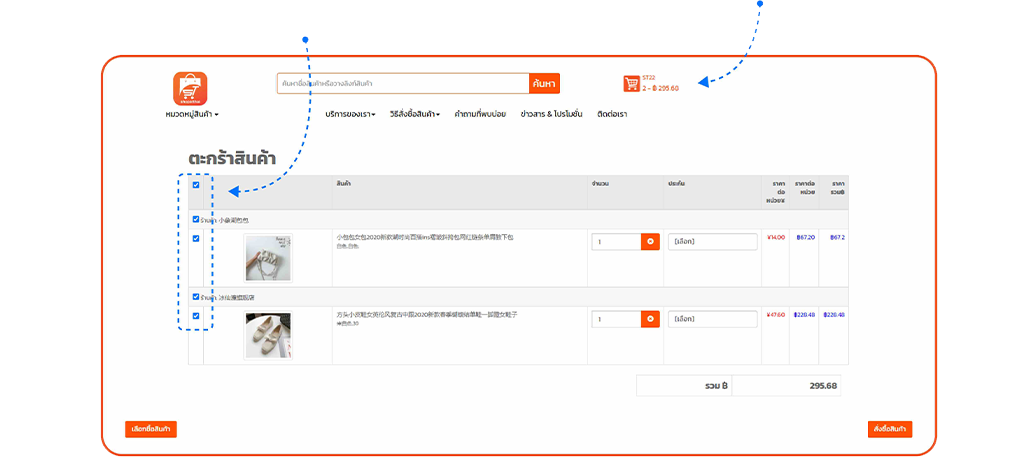Image resolution: width=1035 pixels, height=457 pixels.
Task: Expand the หมวดหมู่สินค้า category dropdown
Action: point(192,114)
